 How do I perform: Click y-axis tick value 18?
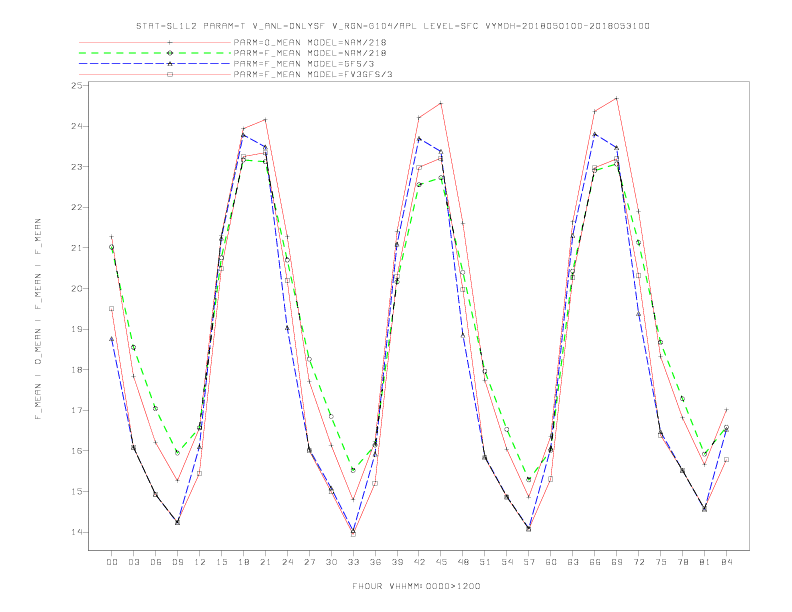[x=76, y=370]
